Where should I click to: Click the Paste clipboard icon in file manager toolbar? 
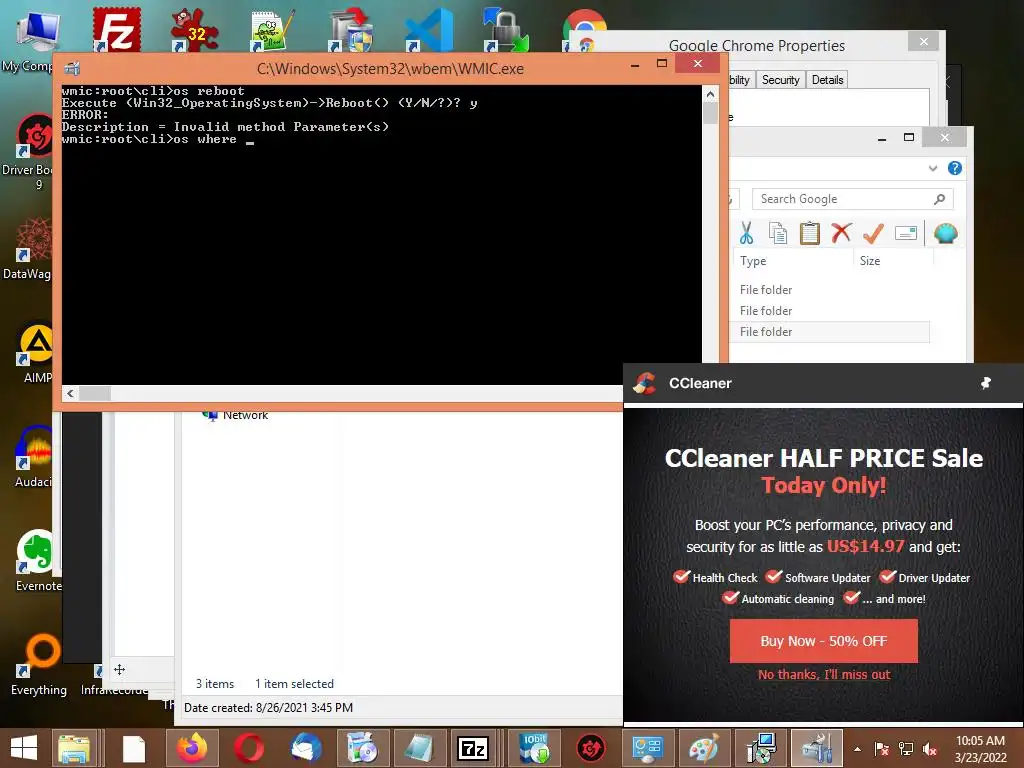coord(810,233)
